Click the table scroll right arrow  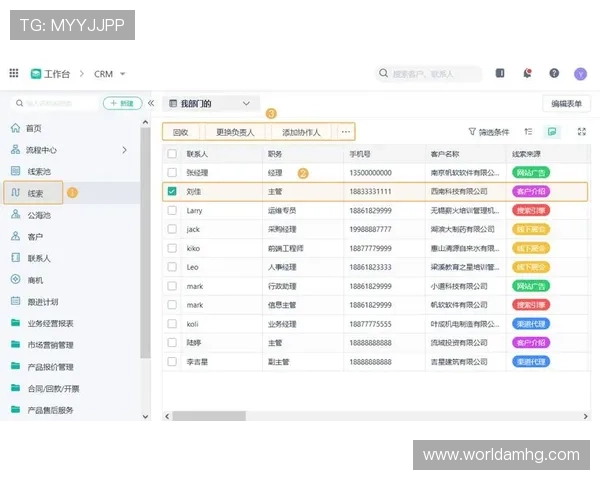(585, 416)
